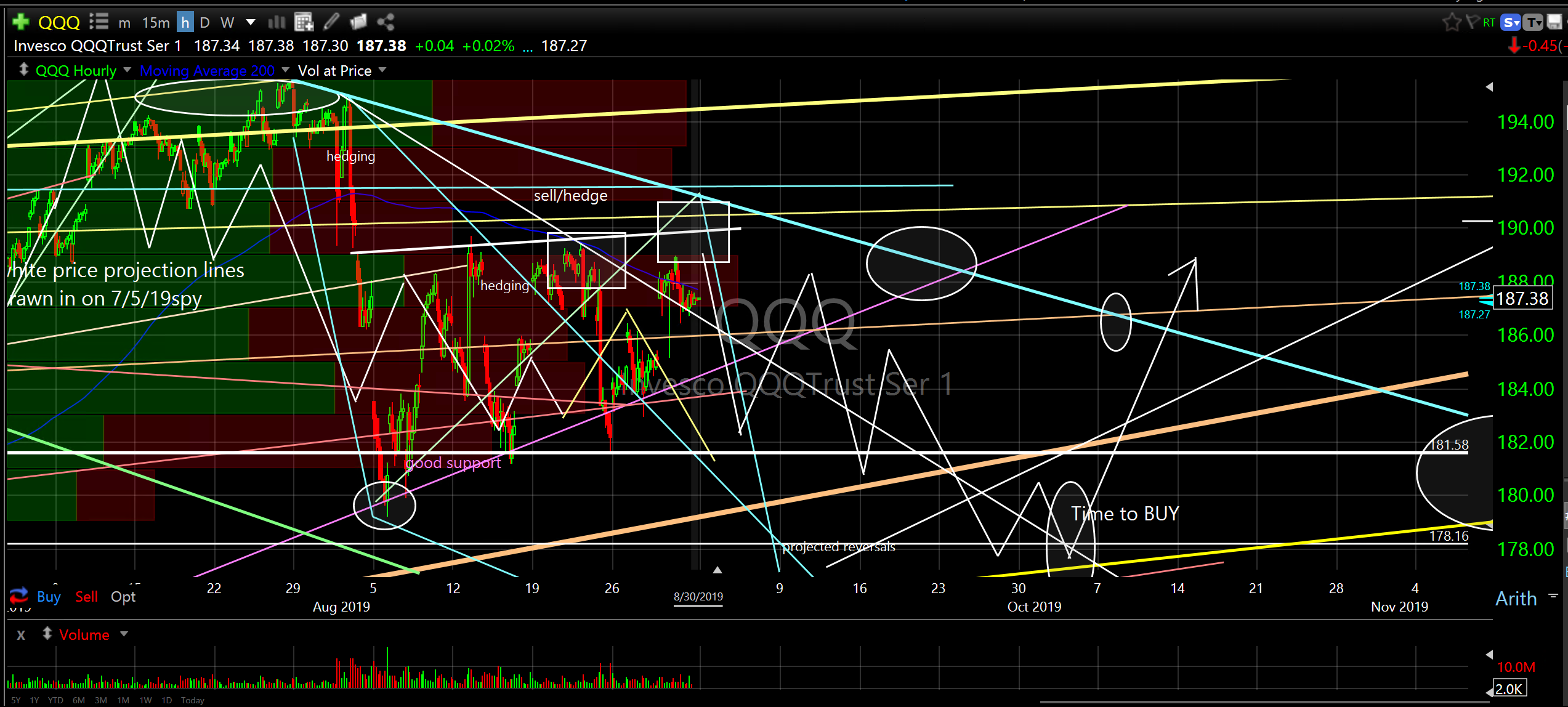Viewport: 1568px width, 707px height.
Task: Toggle the flag marker icon
Action: click(x=1472, y=22)
